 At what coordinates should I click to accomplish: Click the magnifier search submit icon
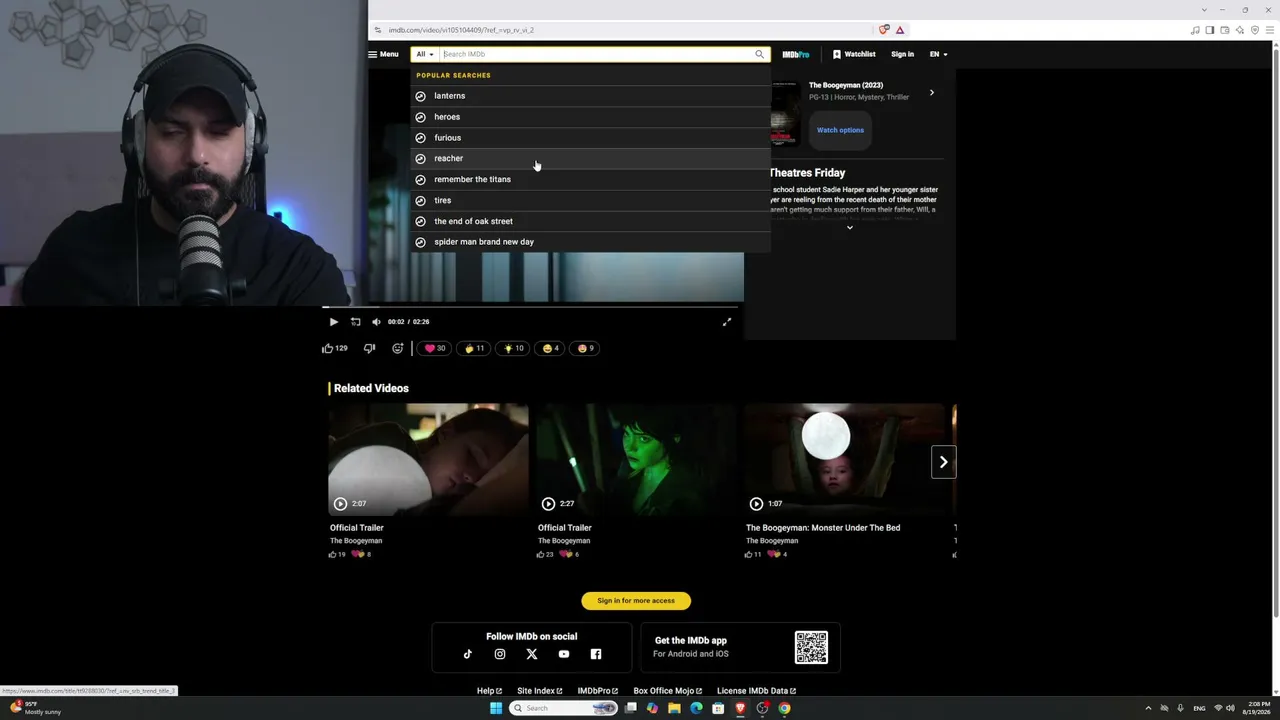point(760,54)
